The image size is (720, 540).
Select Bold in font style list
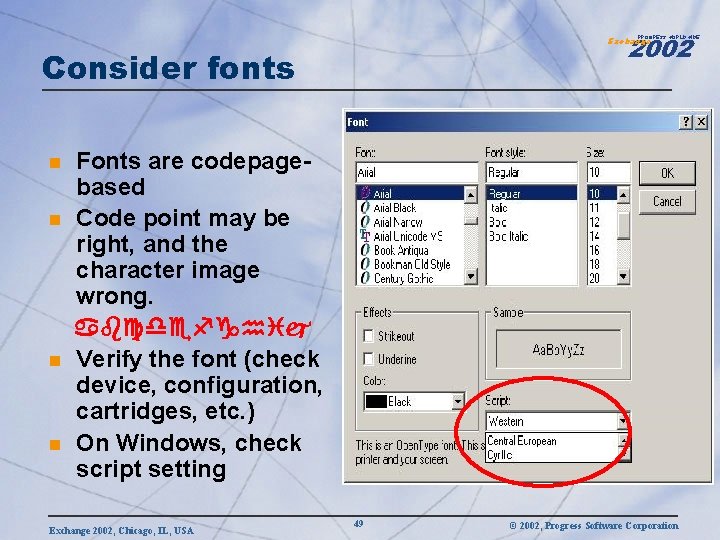click(x=531, y=222)
